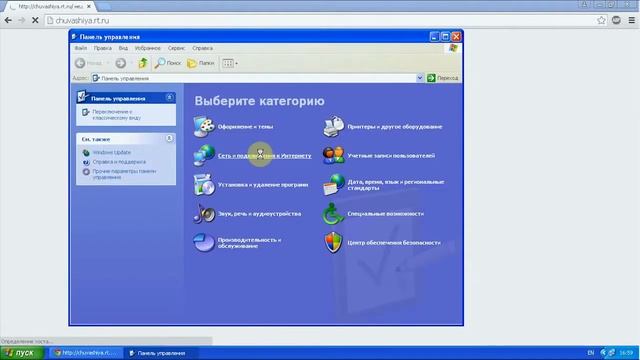Open the Appearance and Themes category icon
Viewport: 640px width, 360px height.
click(x=204, y=127)
